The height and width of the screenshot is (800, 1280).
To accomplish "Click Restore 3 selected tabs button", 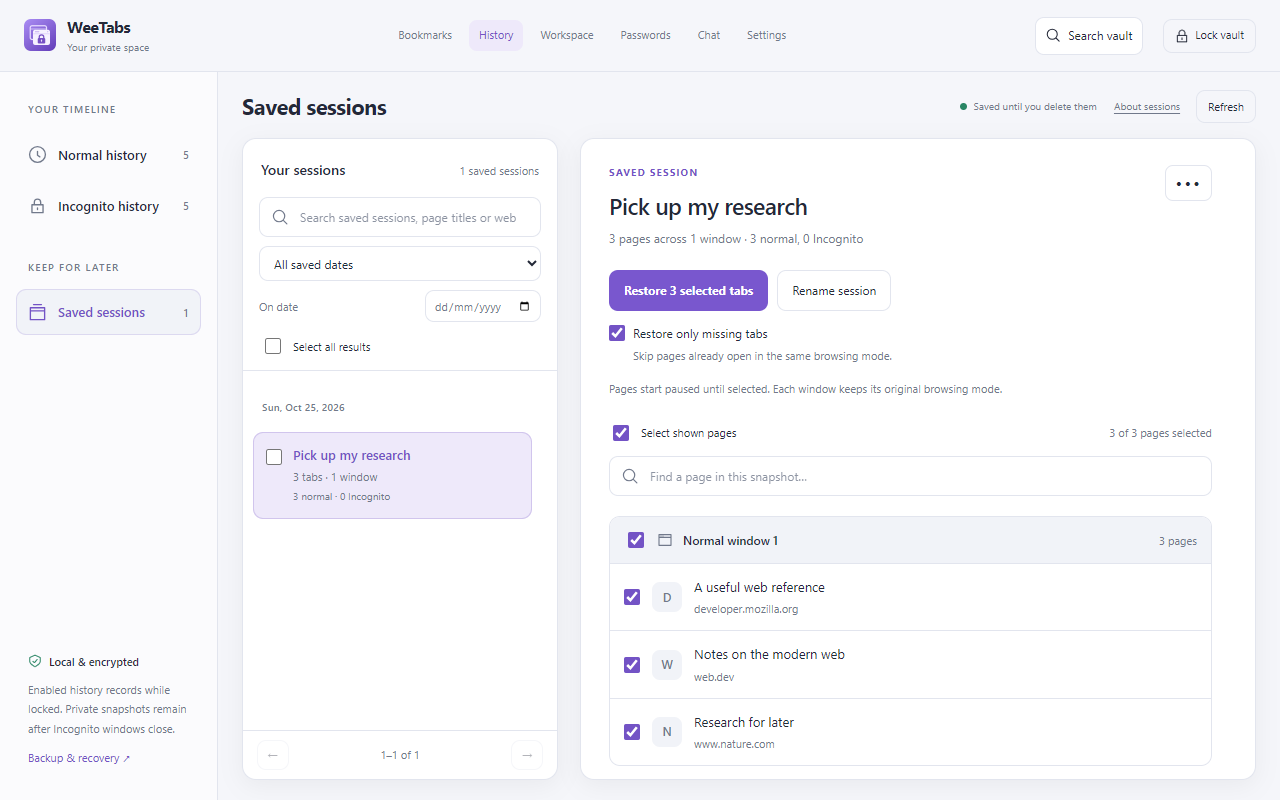I will (688, 291).
